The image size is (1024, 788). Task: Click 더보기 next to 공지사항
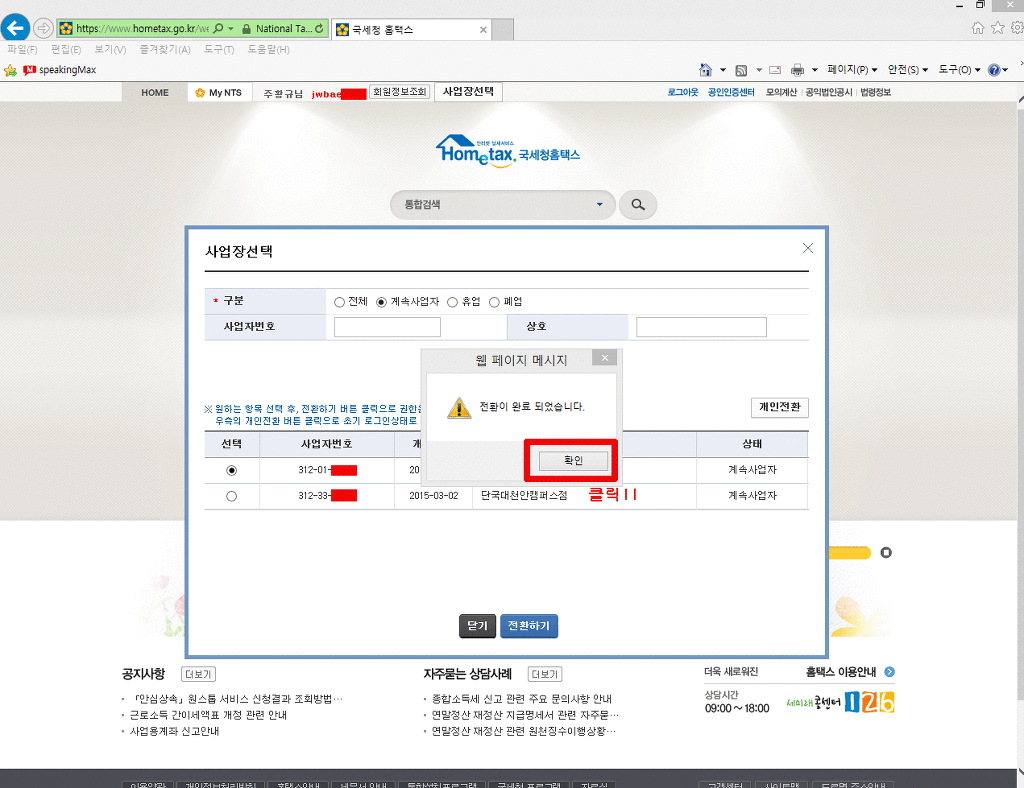(198, 674)
